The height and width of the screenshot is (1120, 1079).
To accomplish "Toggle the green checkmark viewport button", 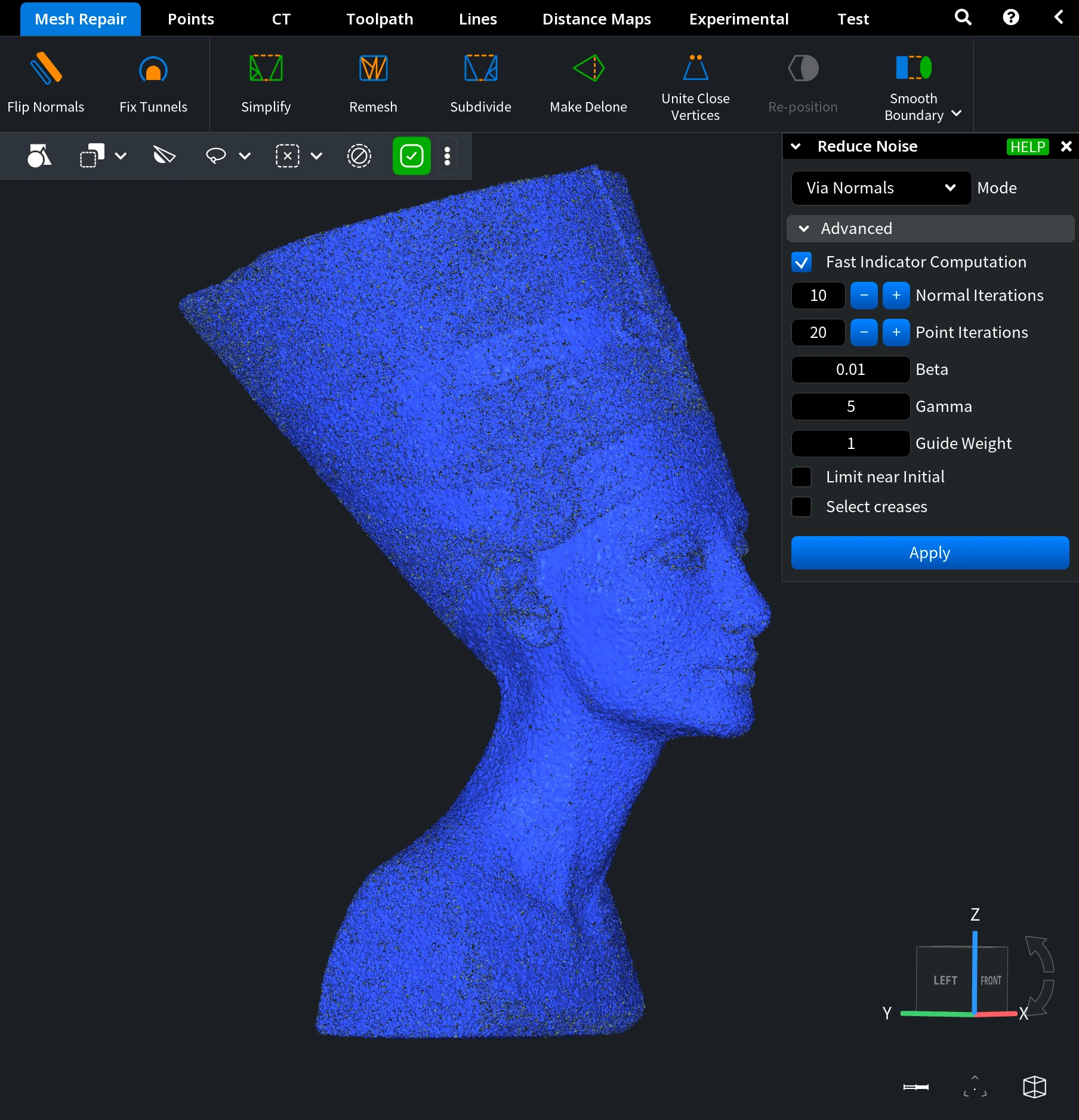I will pyautogui.click(x=412, y=156).
